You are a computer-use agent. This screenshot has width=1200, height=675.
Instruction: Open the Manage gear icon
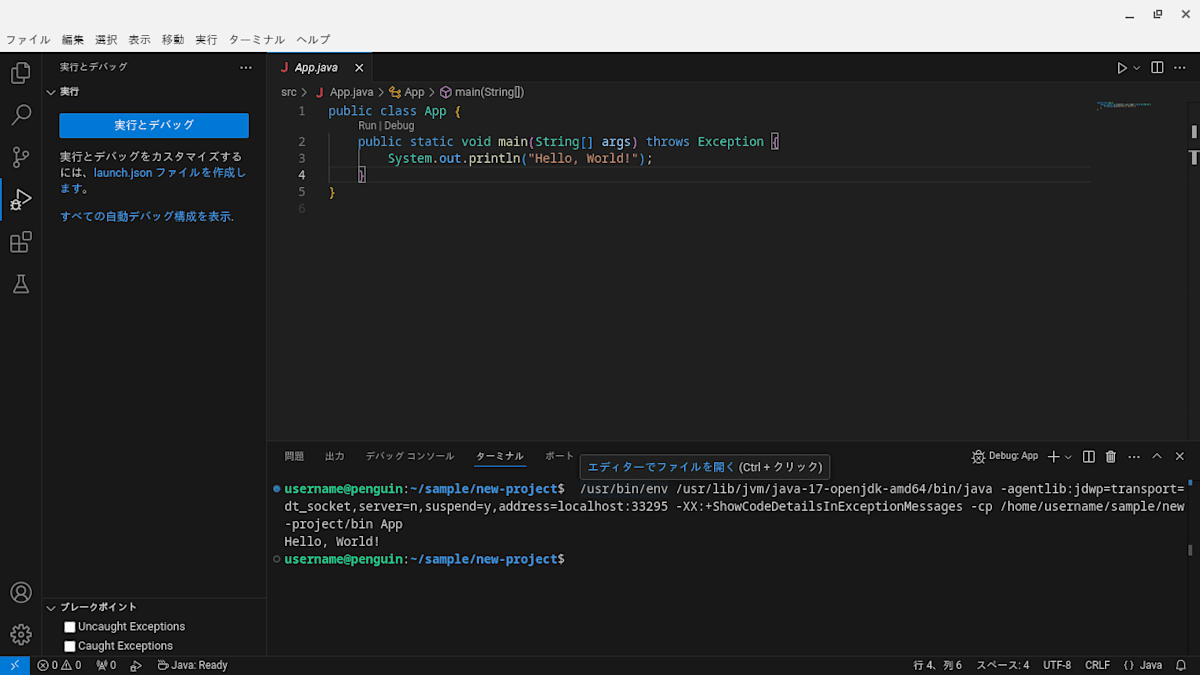tap(20, 635)
